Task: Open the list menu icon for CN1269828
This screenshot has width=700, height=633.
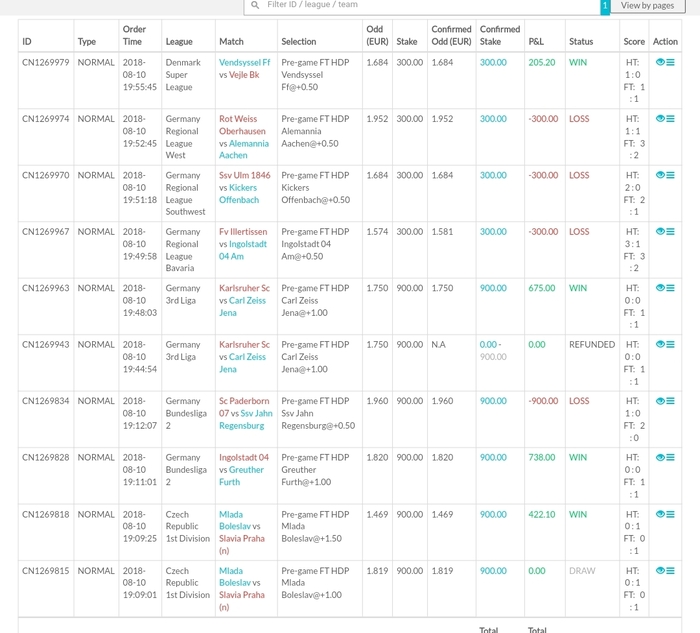Action: [x=670, y=457]
